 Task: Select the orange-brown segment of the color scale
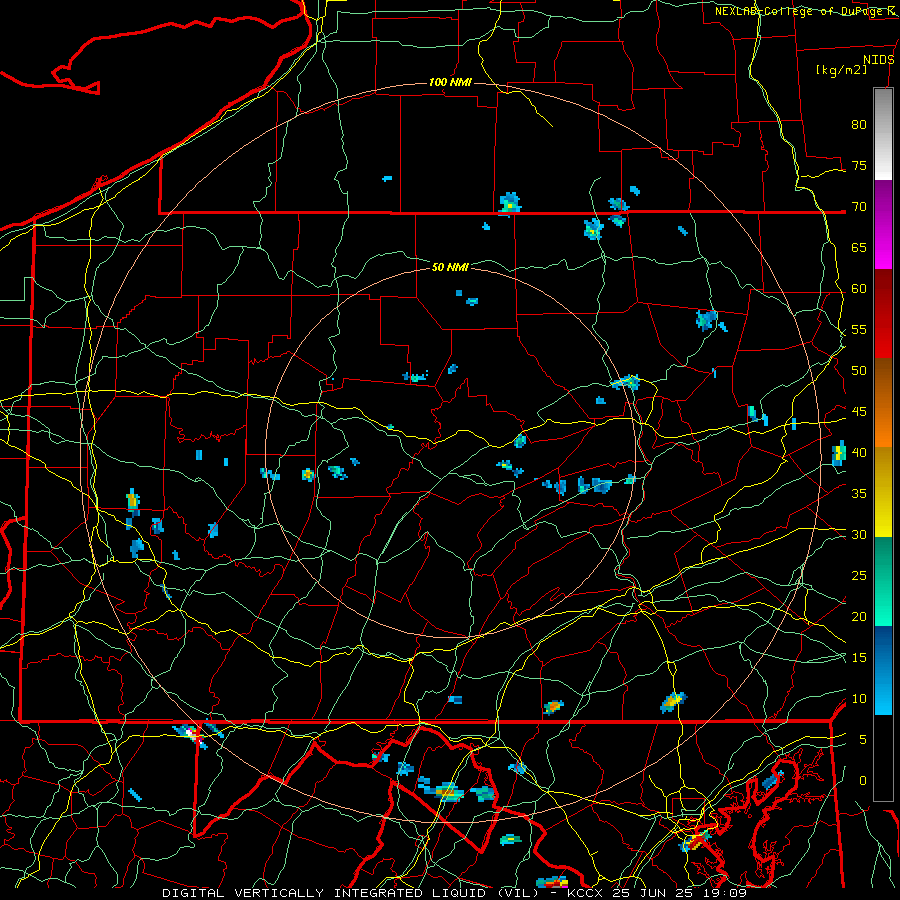(x=883, y=403)
